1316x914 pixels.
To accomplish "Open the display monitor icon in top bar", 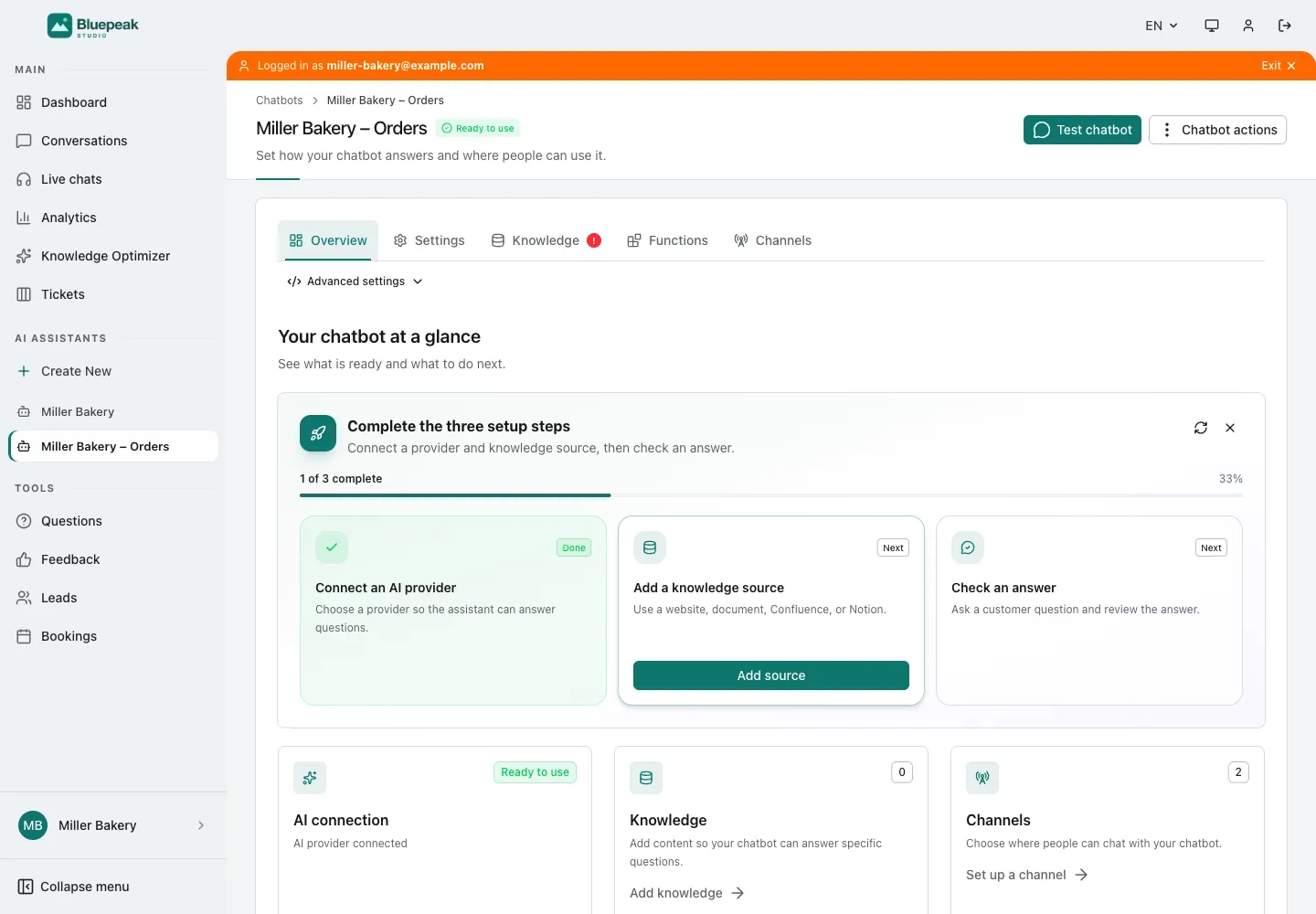I will [x=1212, y=26].
